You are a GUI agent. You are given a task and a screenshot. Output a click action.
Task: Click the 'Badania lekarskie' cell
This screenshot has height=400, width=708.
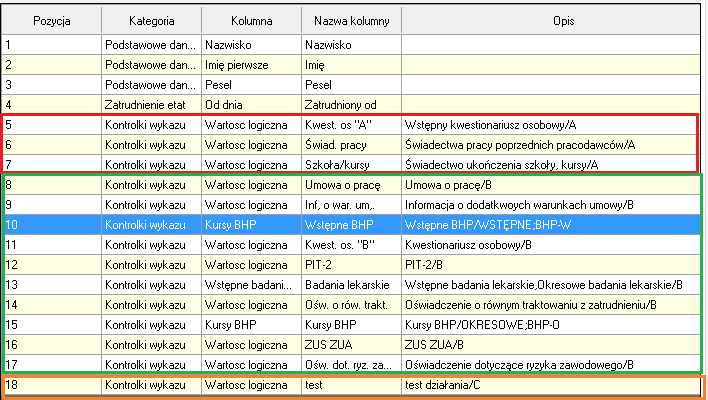point(351,285)
